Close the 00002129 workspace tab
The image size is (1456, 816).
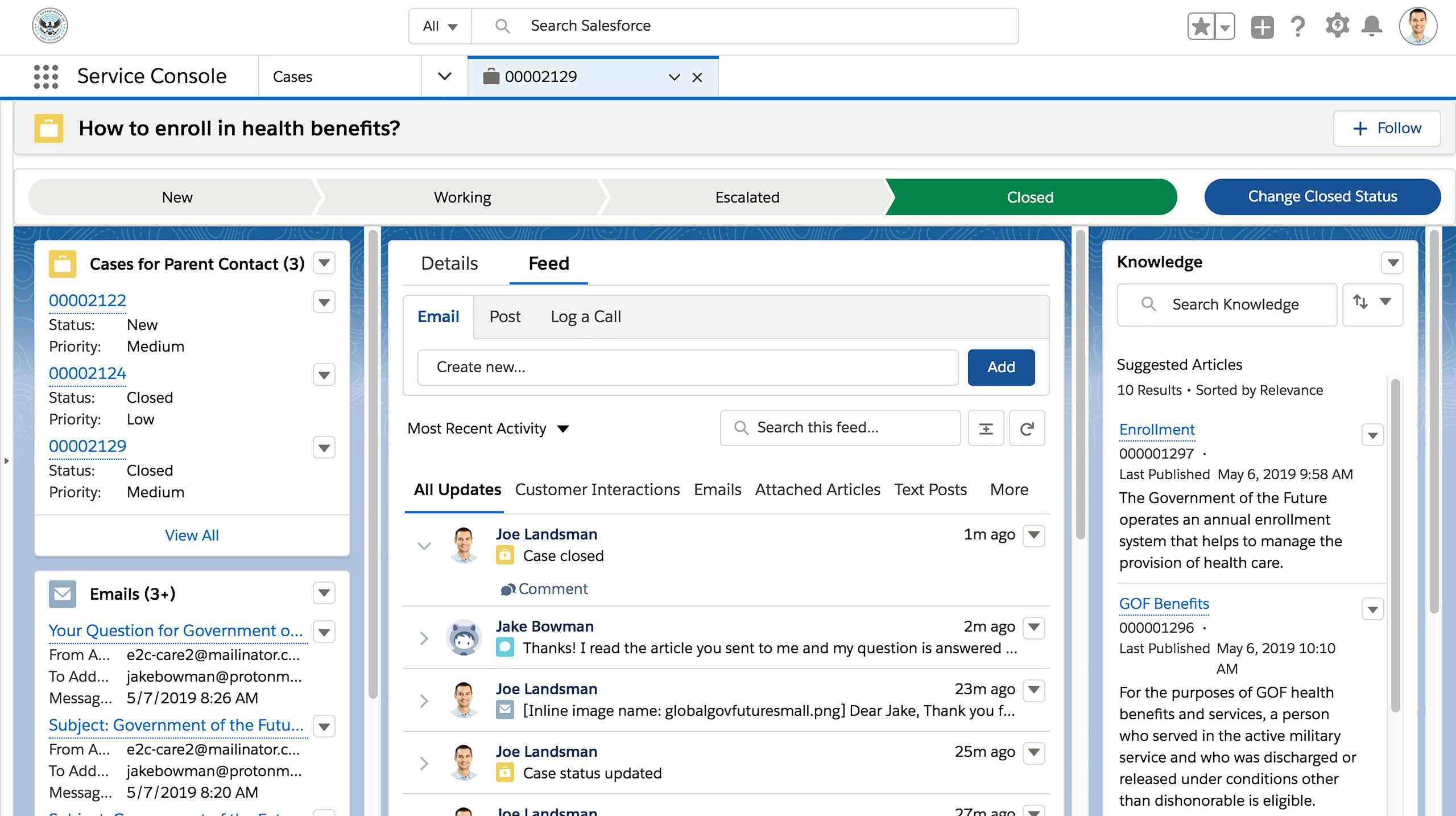tap(697, 77)
